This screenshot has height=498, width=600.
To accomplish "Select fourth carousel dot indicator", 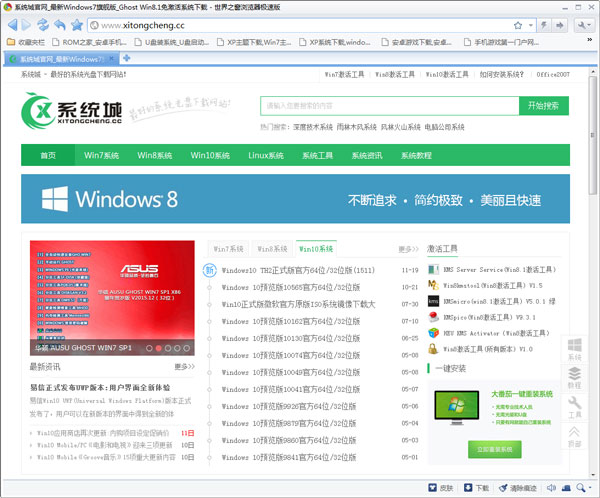I will click(x=177, y=348).
